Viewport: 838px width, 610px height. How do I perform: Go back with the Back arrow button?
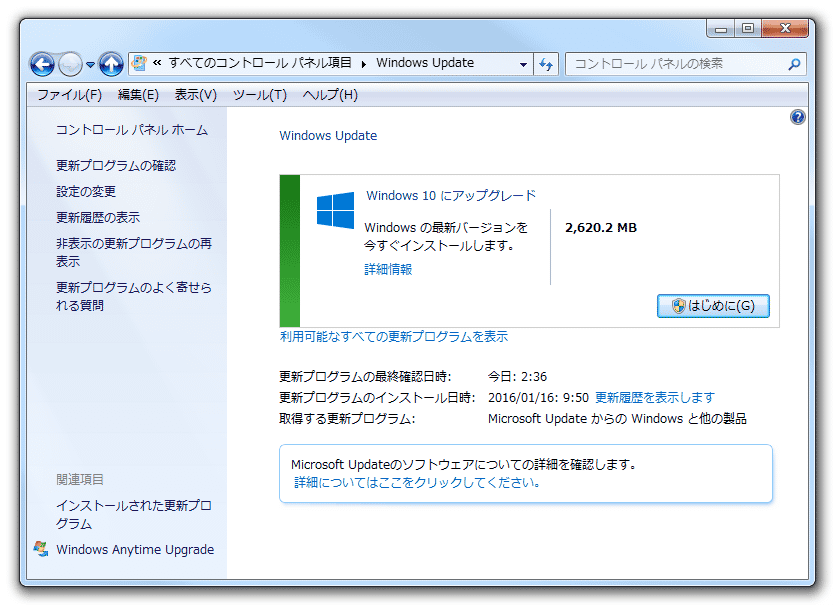(x=42, y=65)
